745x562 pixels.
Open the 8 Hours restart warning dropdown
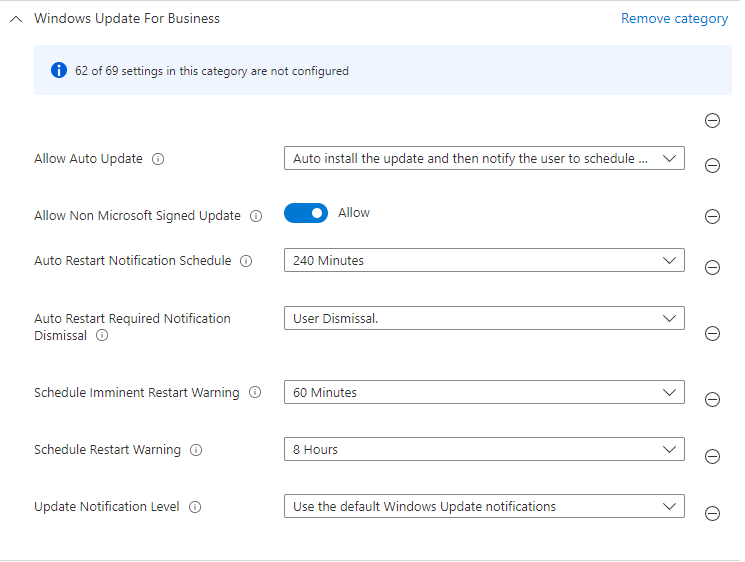pyautogui.click(x=484, y=449)
